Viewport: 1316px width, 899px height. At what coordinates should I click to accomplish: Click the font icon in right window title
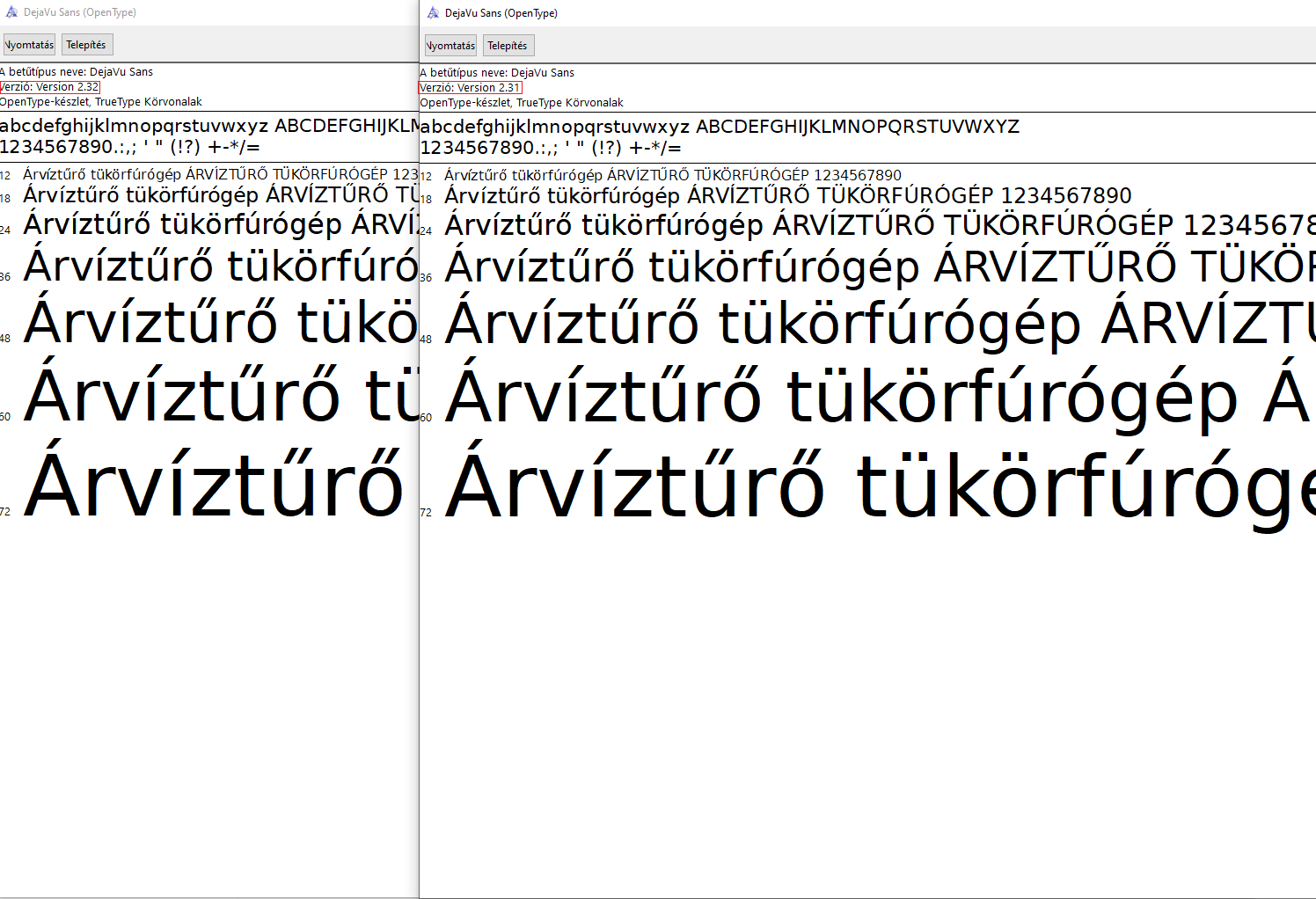pos(433,13)
